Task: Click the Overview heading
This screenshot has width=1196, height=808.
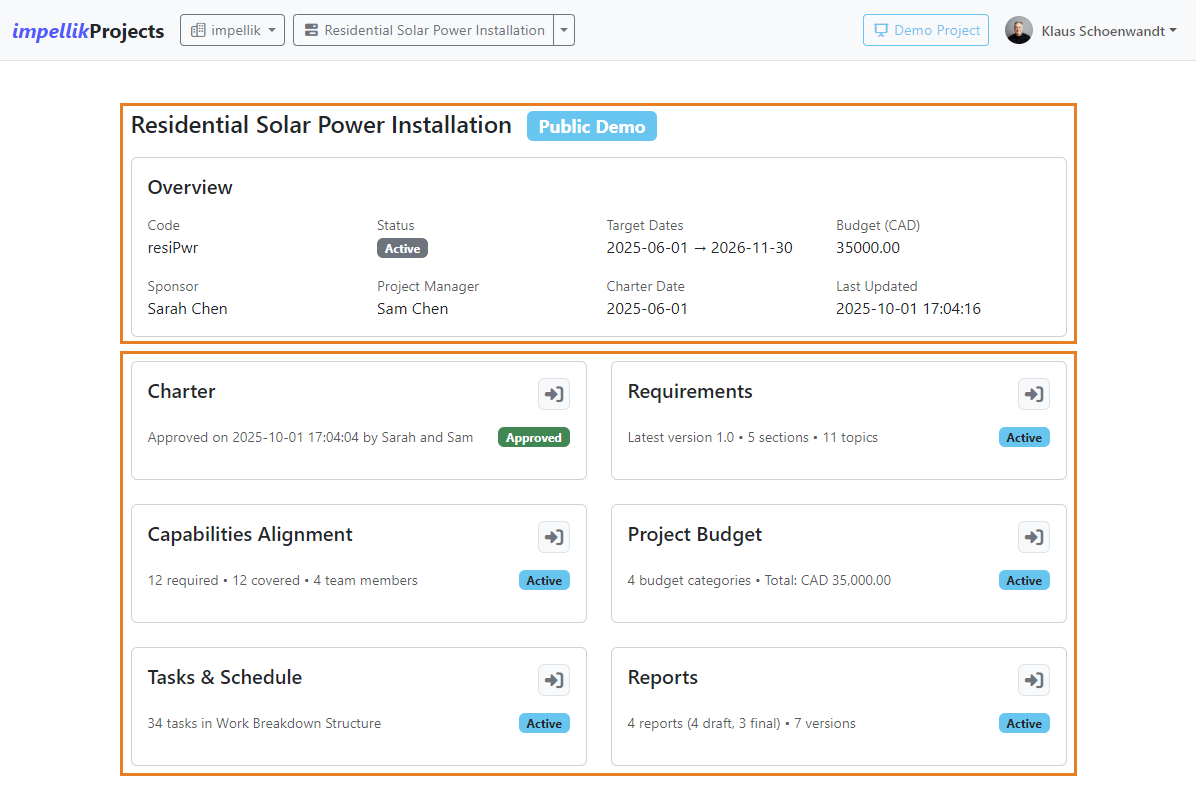Action: (x=190, y=188)
